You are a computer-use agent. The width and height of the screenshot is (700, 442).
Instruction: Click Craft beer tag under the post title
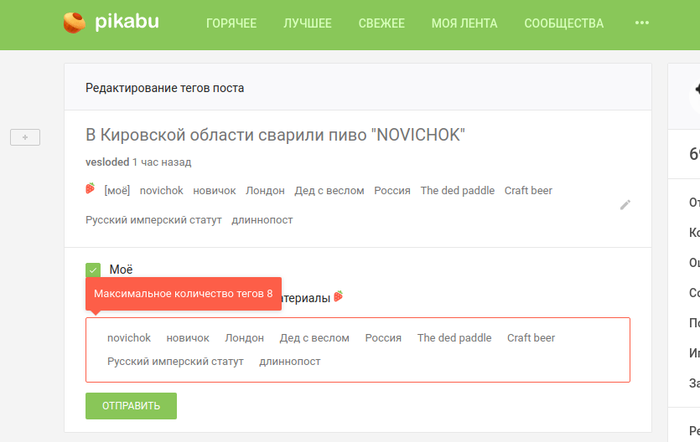click(x=529, y=191)
